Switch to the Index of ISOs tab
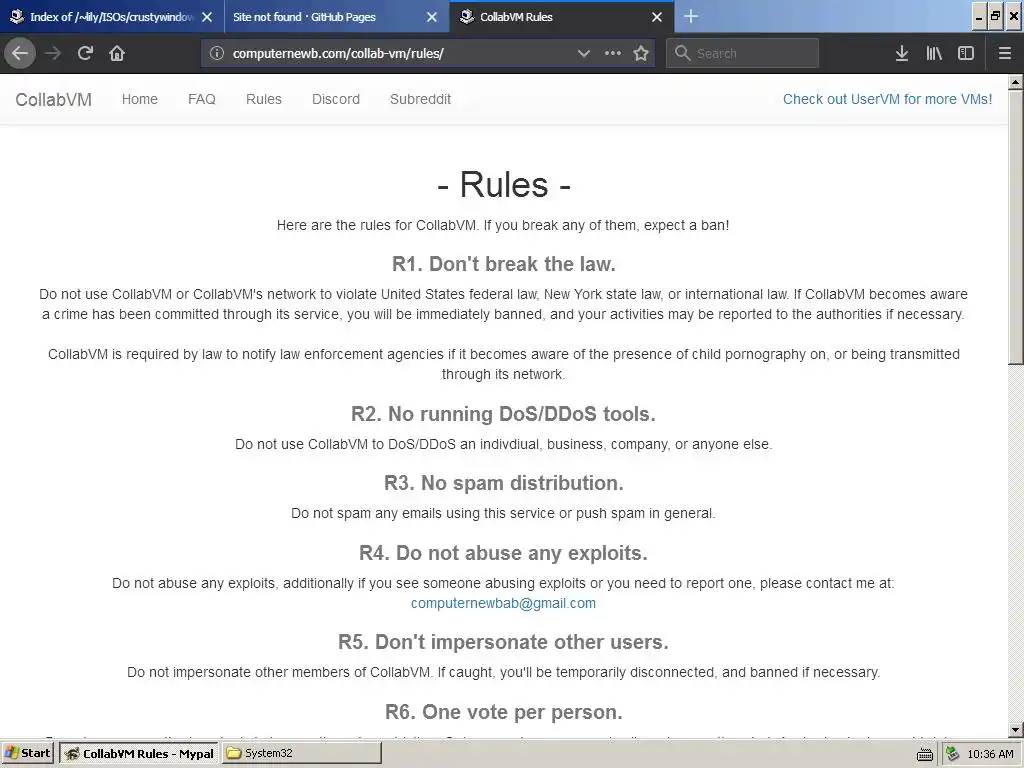Image resolution: width=1024 pixels, height=768 pixels. [x=112, y=17]
